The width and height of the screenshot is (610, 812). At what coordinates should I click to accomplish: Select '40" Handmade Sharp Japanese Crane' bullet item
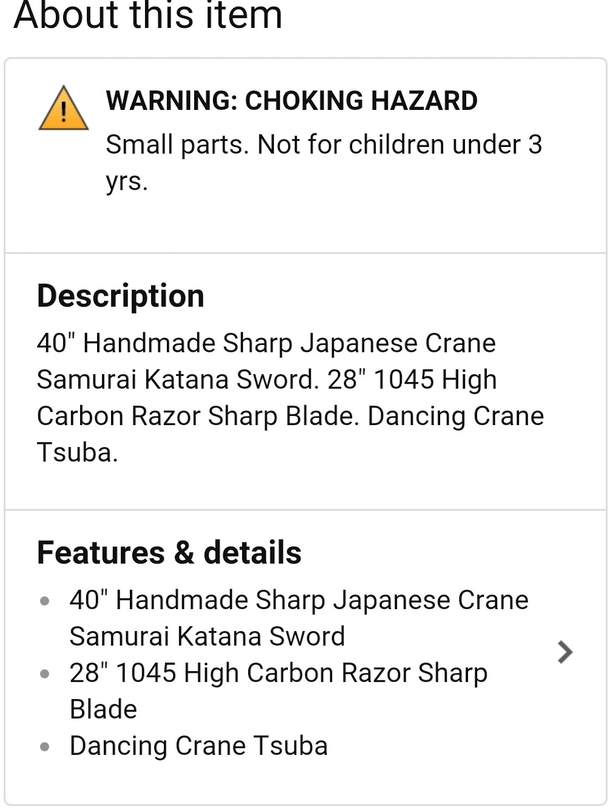tap(299, 600)
